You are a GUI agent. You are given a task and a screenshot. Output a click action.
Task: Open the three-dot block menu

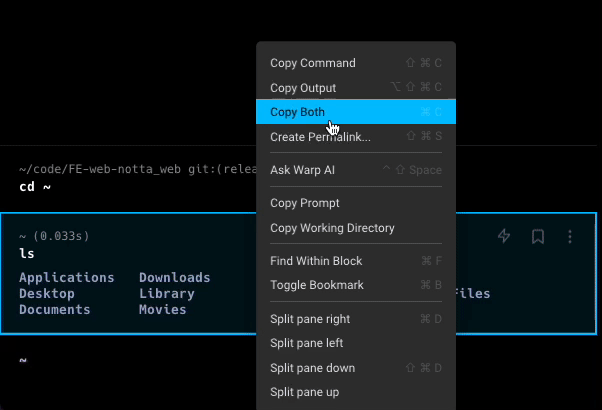tap(570, 237)
